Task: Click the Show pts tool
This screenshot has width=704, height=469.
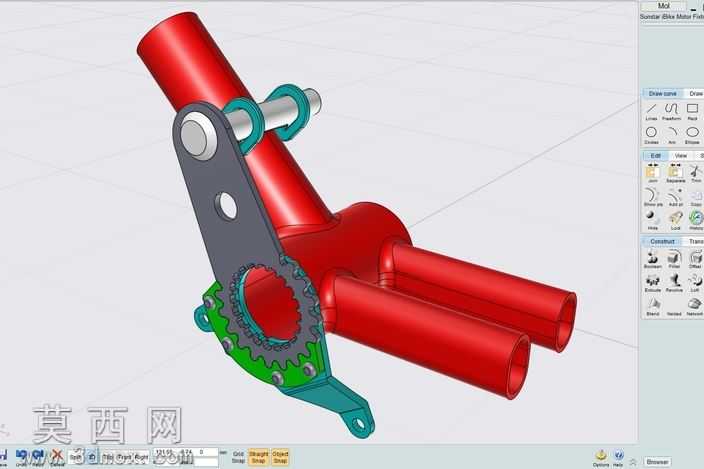Action: pyautogui.click(x=653, y=197)
